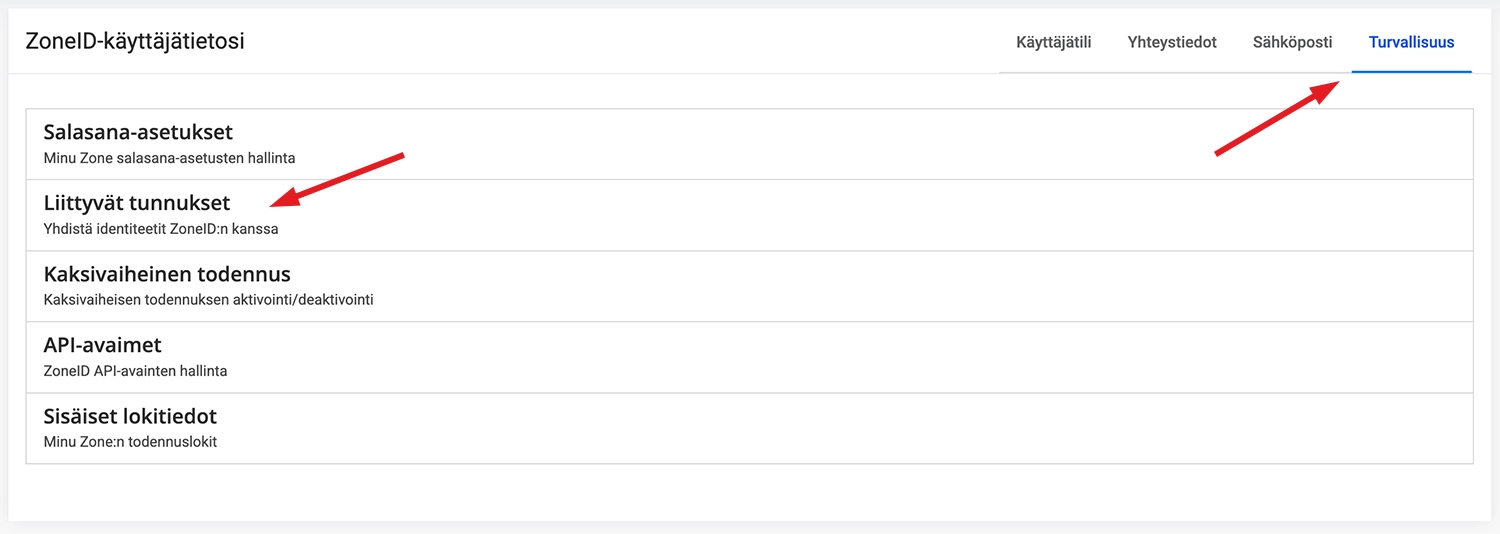The height and width of the screenshot is (534, 1500).
Task: Expand the API-avaimet section
Action: pos(102,345)
